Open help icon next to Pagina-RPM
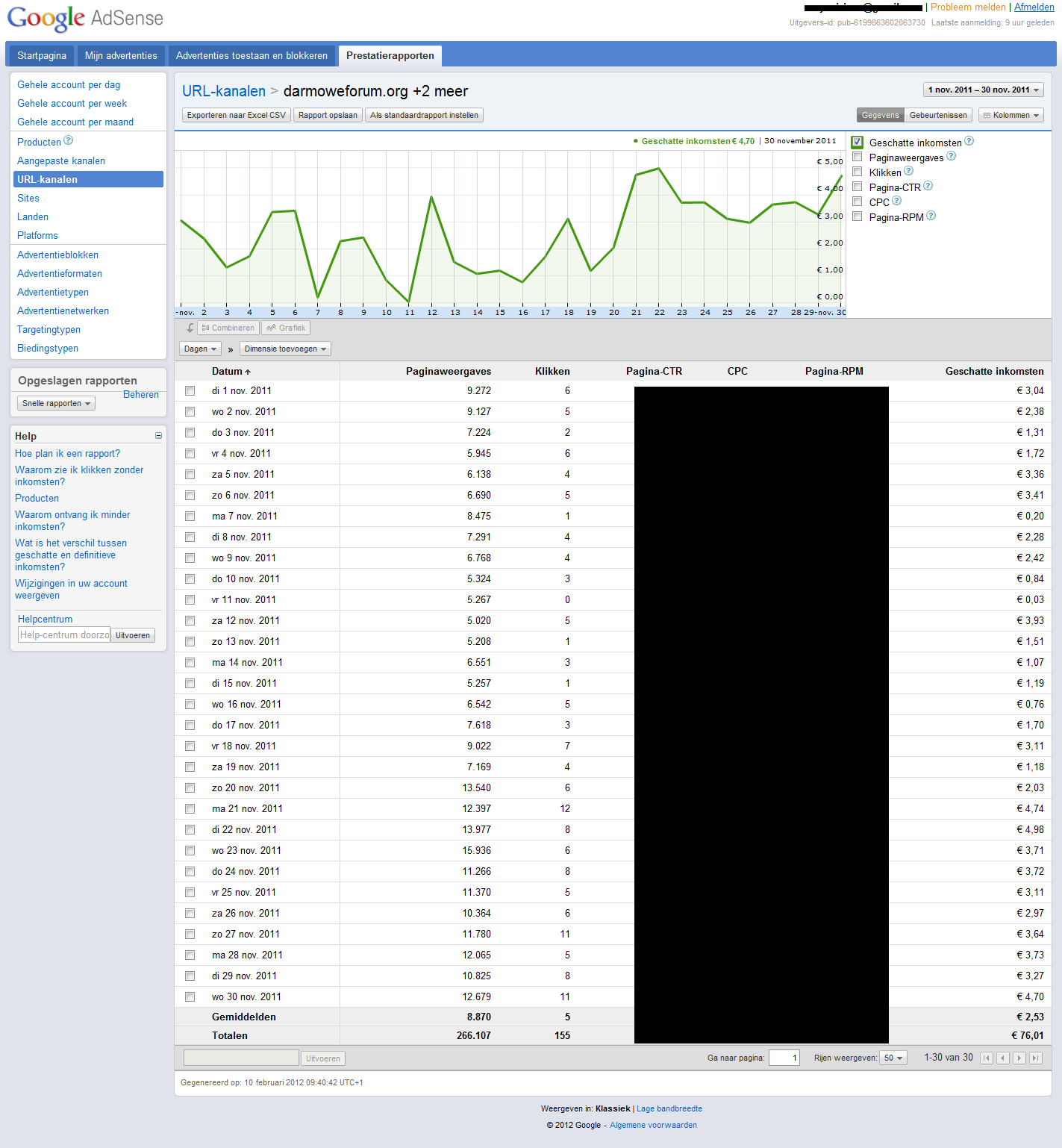 [x=931, y=216]
